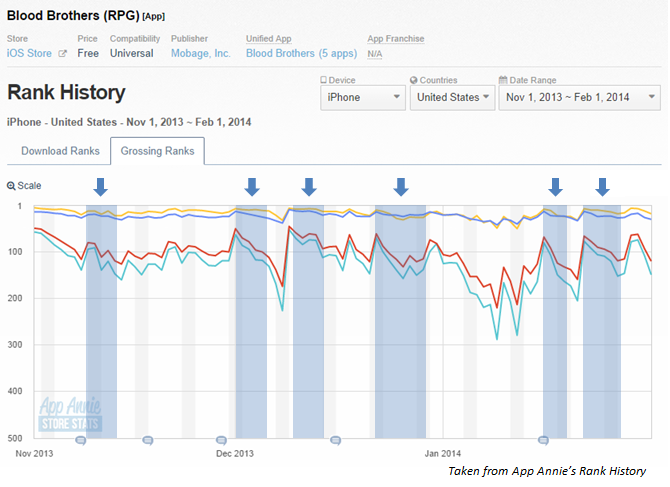Click the chart subtitle 'iPhone - United States - Nov 1, 2013 ~ Feb 1, 2014'
This screenshot has height=487, width=670.
click(x=129, y=122)
